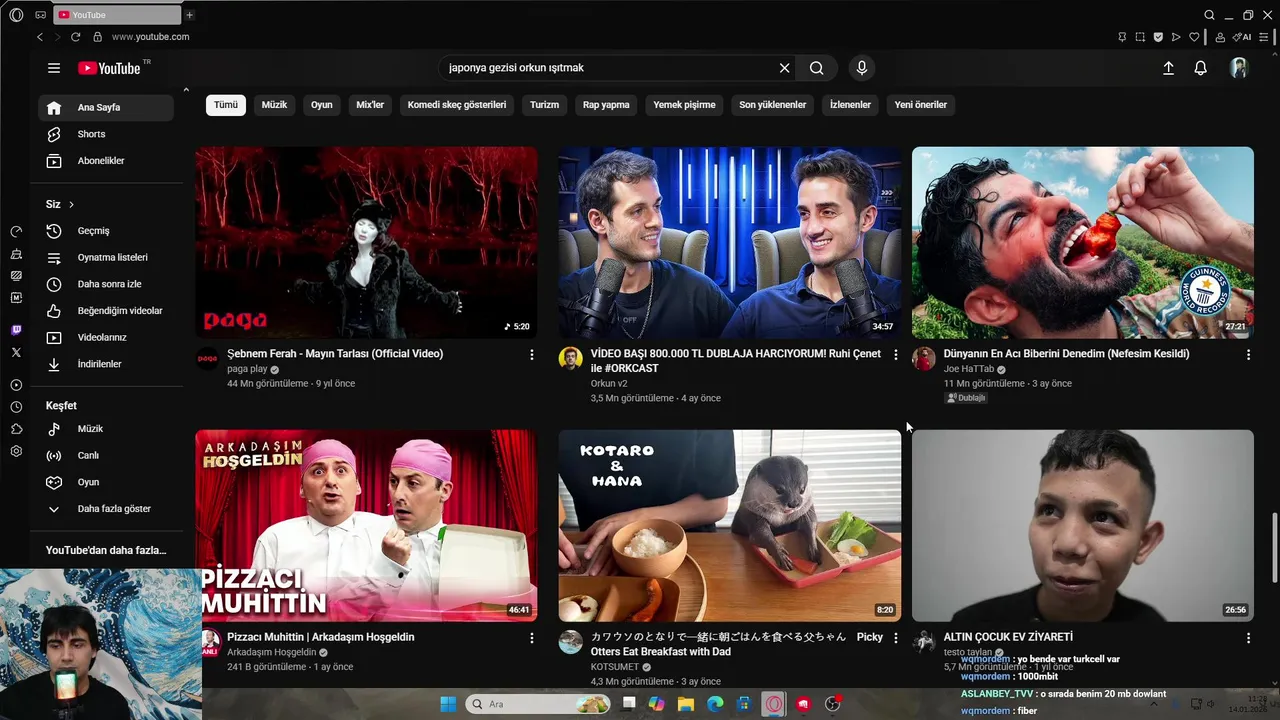Open Canlı under Keşfet

pyautogui.click(x=106, y=455)
